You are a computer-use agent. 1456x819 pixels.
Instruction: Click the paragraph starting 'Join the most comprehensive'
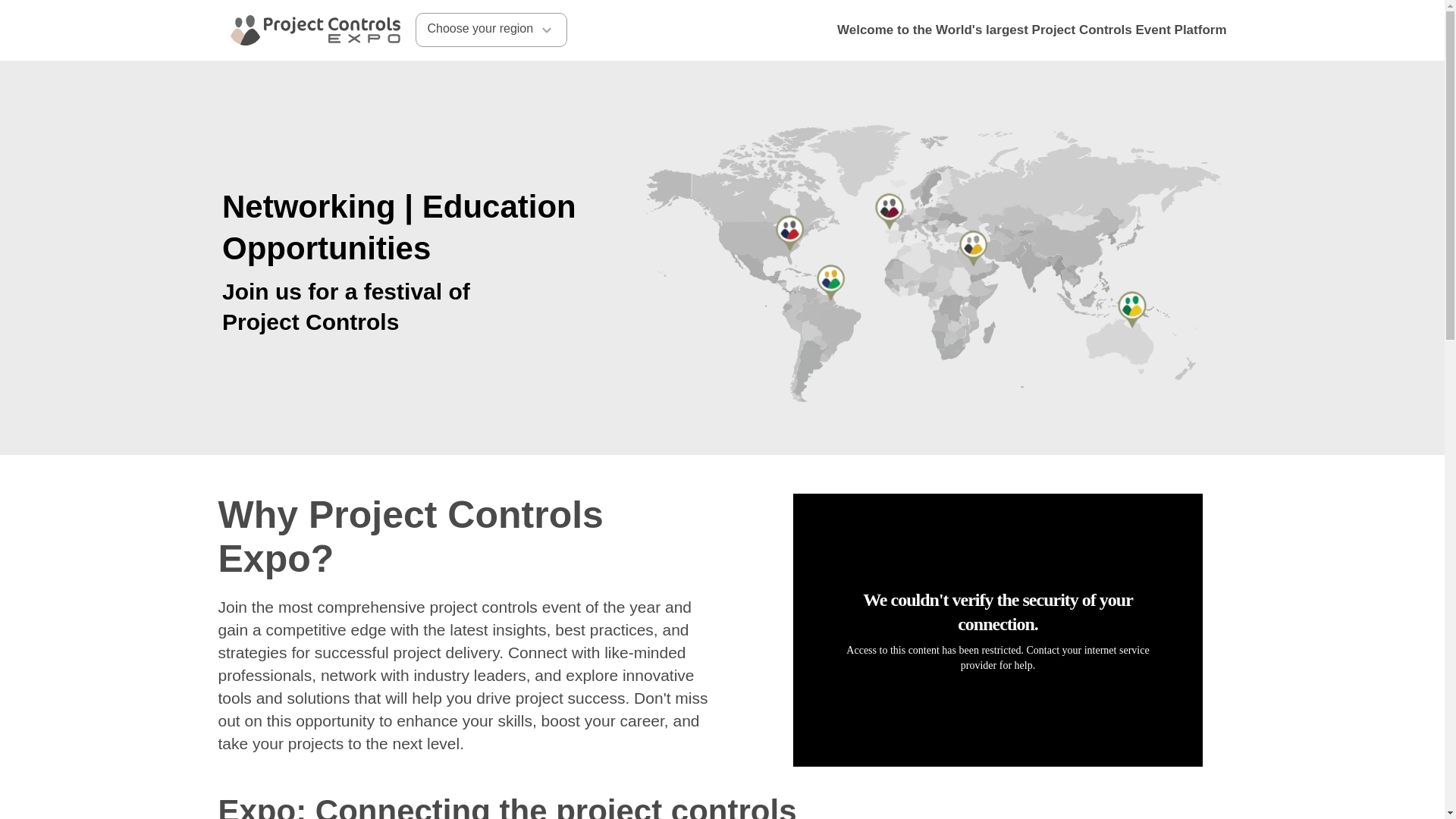(463, 675)
